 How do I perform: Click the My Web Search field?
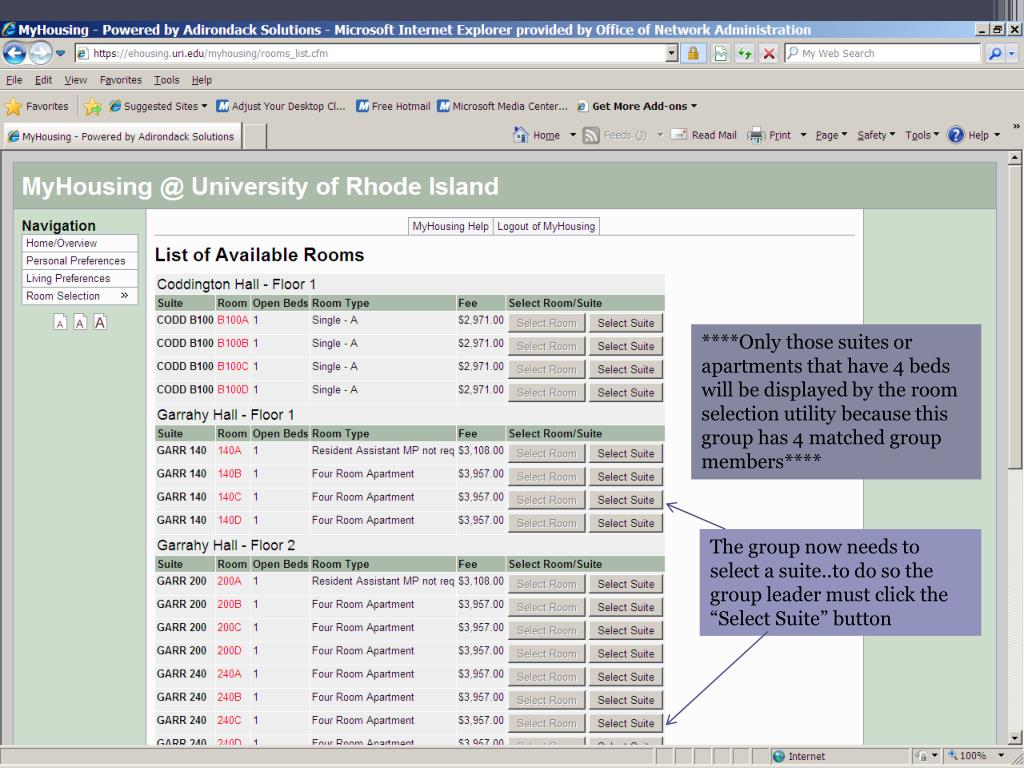pyautogui.click(x=883, y=54)
